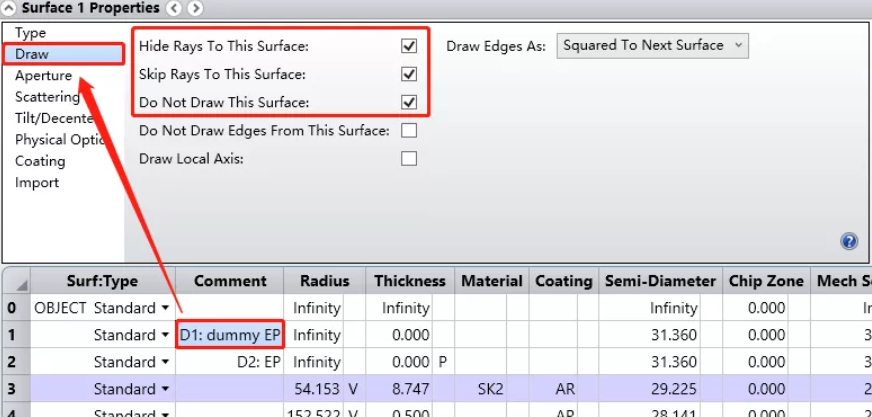
Task: Select the Aperture properties section
Action: (x=43, y=76)
